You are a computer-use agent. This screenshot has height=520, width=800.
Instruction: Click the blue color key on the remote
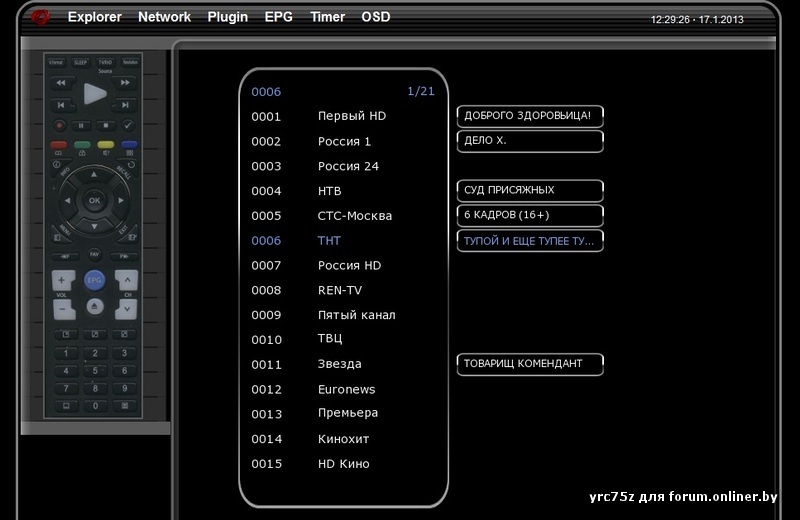(129, 145)
